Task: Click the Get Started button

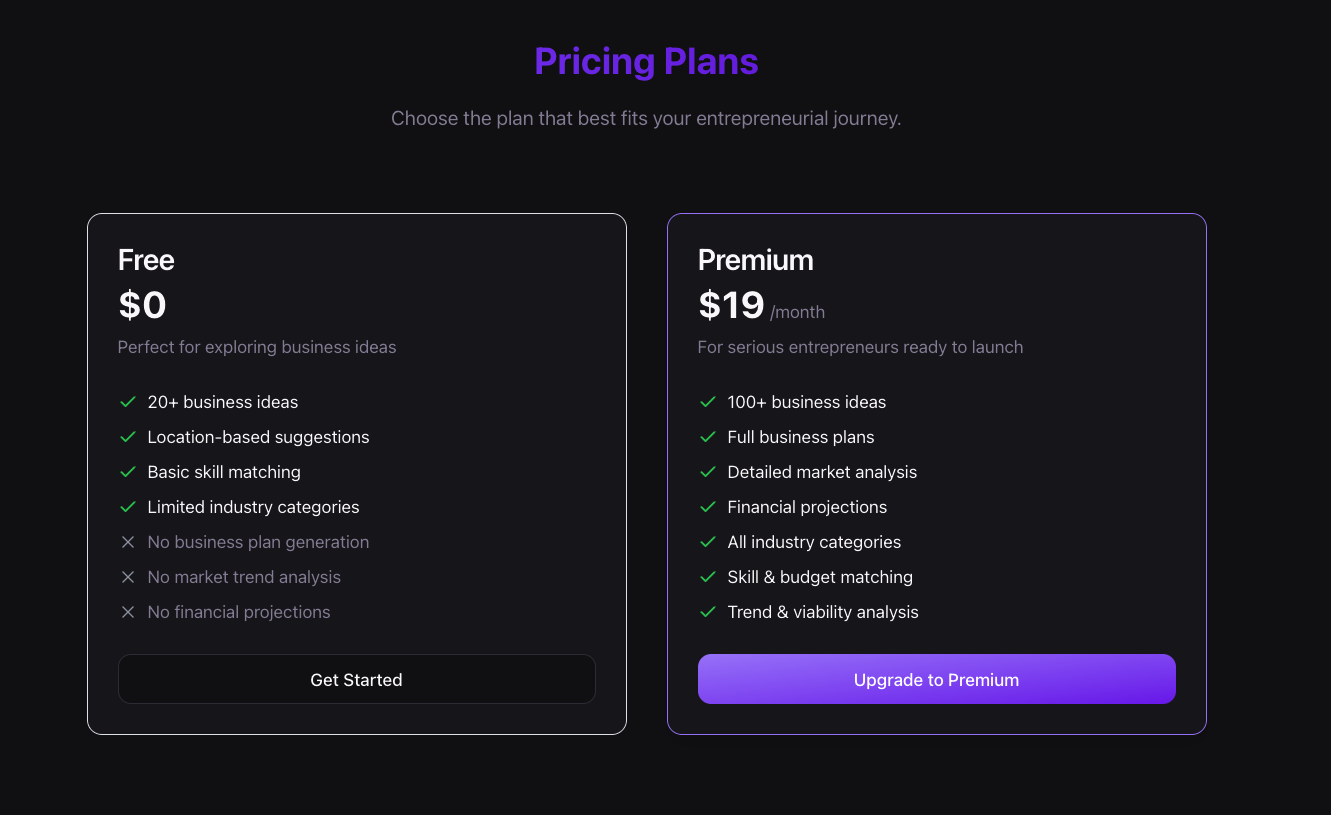Action: click(356, 680)
